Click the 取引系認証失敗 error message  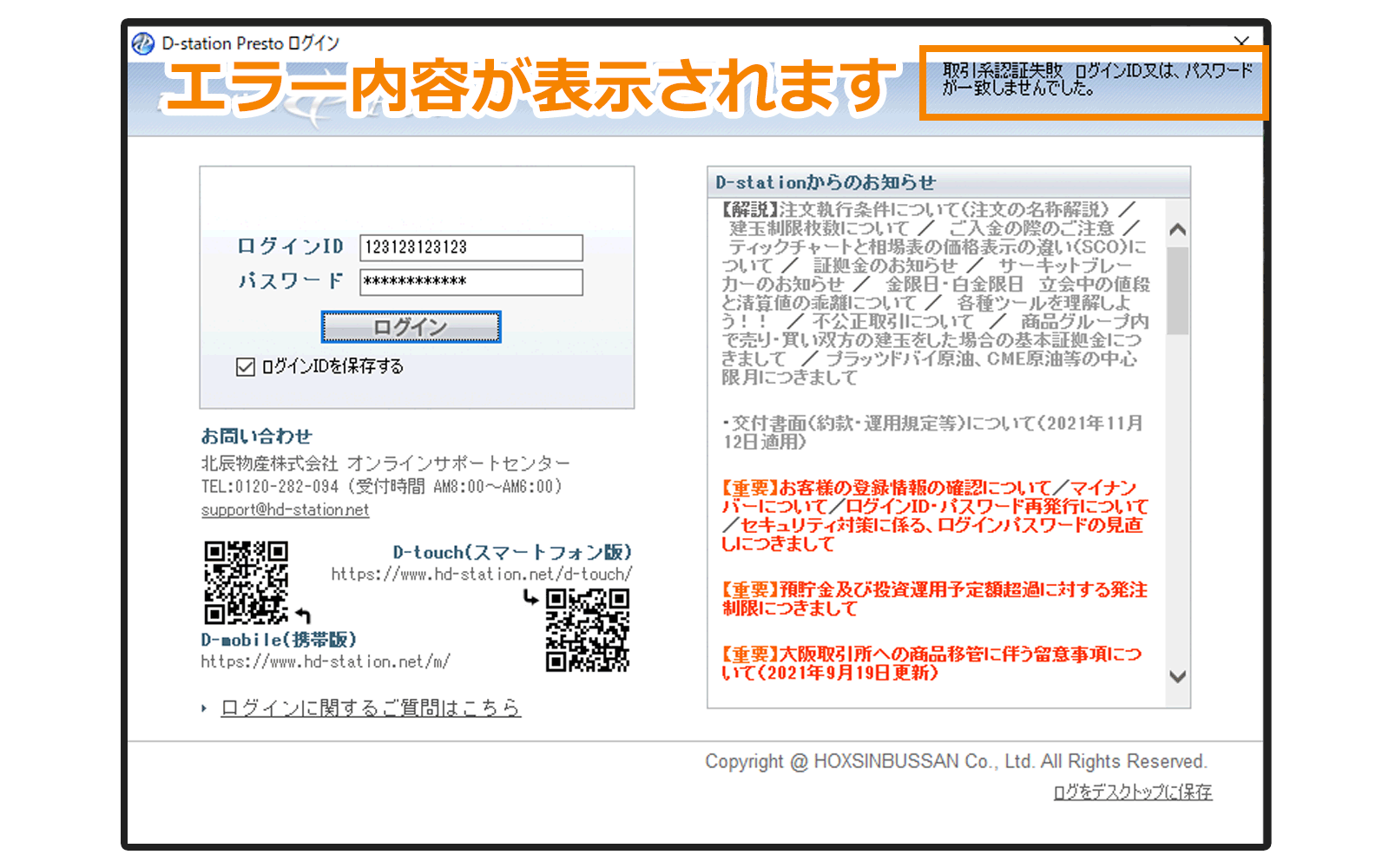(1096, 80)
